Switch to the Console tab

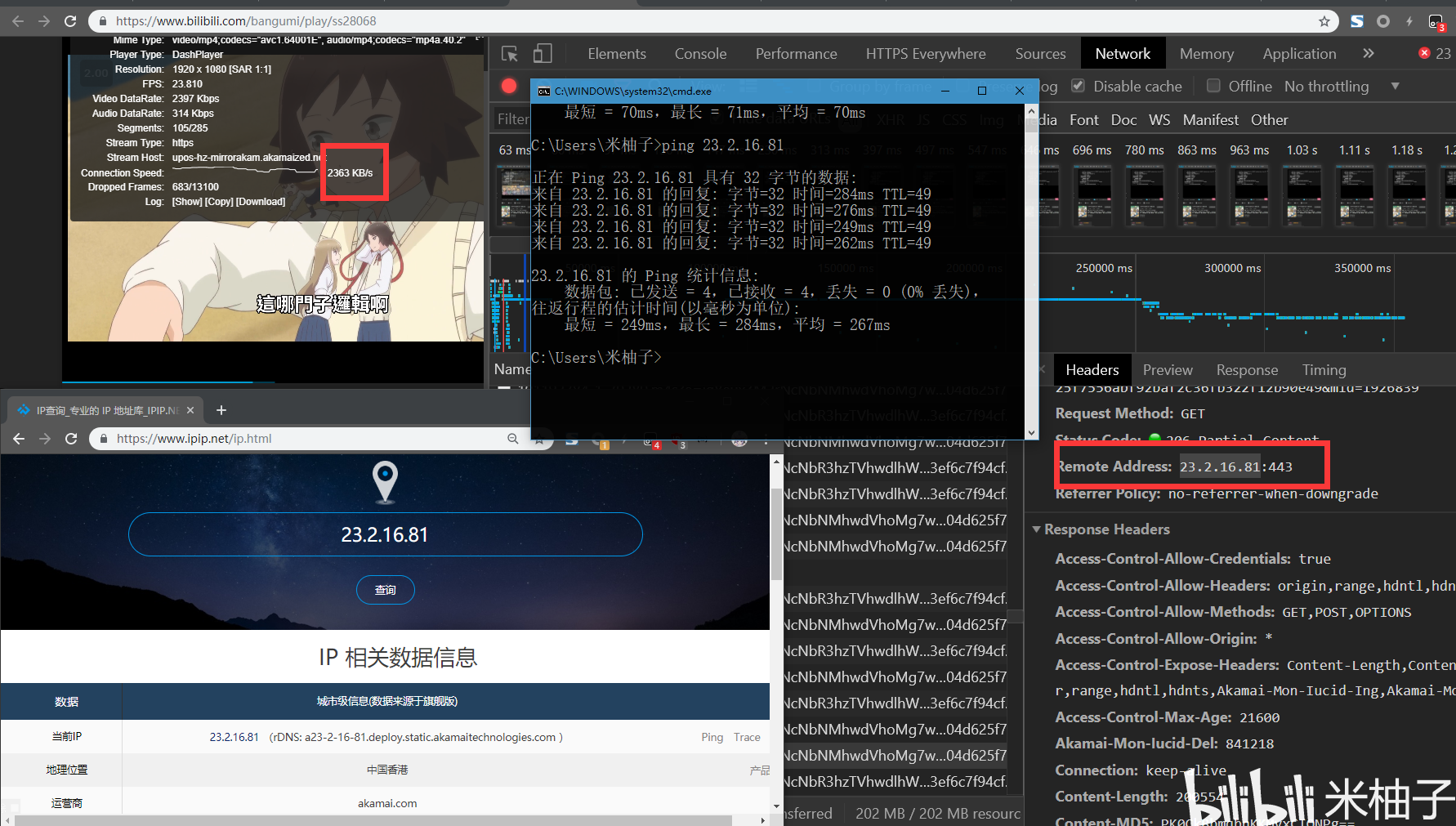tap(700, 53)
